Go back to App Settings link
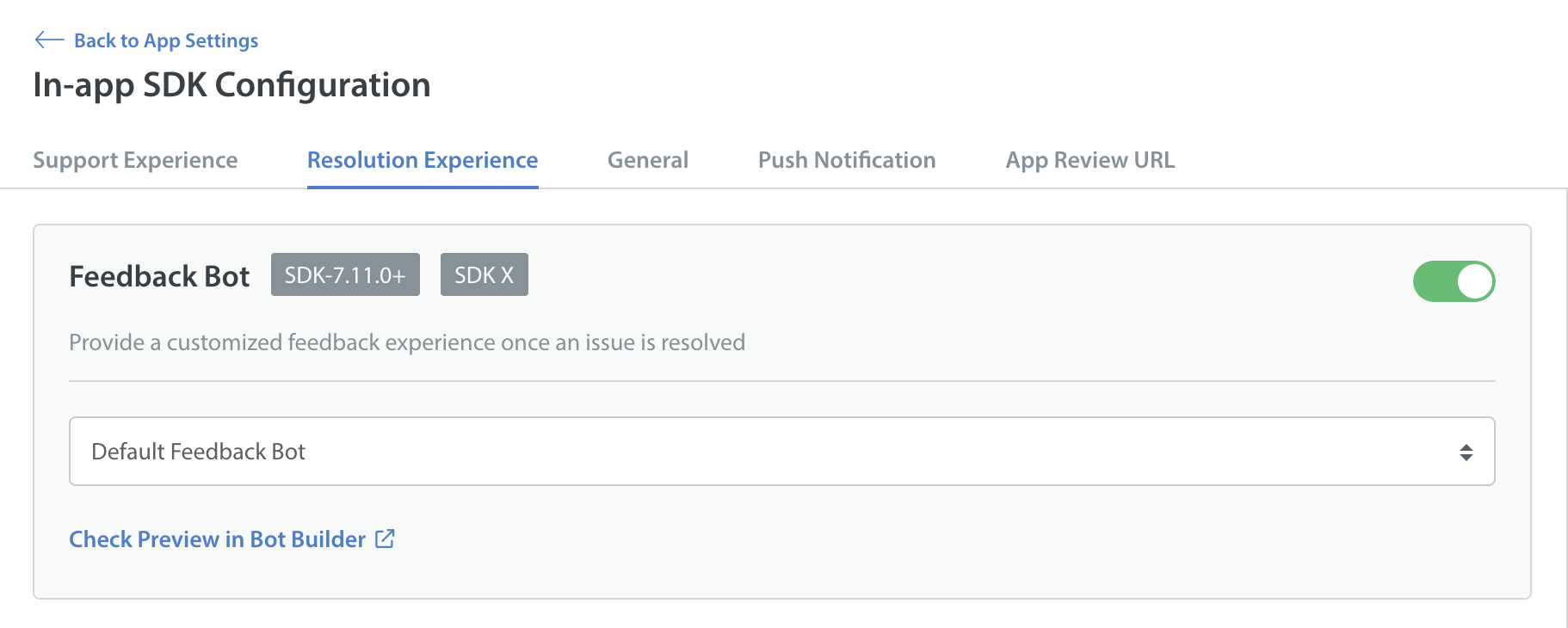This screenshot has width=1568, height=628. (166, 40)
